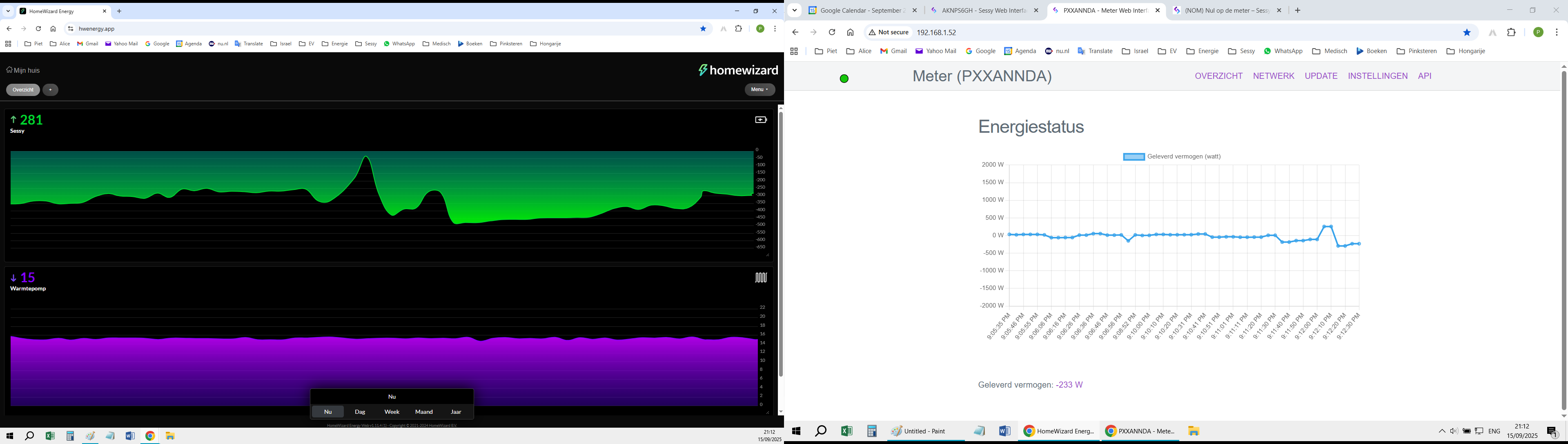Screen dimensions: 1568x444
Task: Click the Overzicht pill in HomeWizard
Action: (23, 90)
